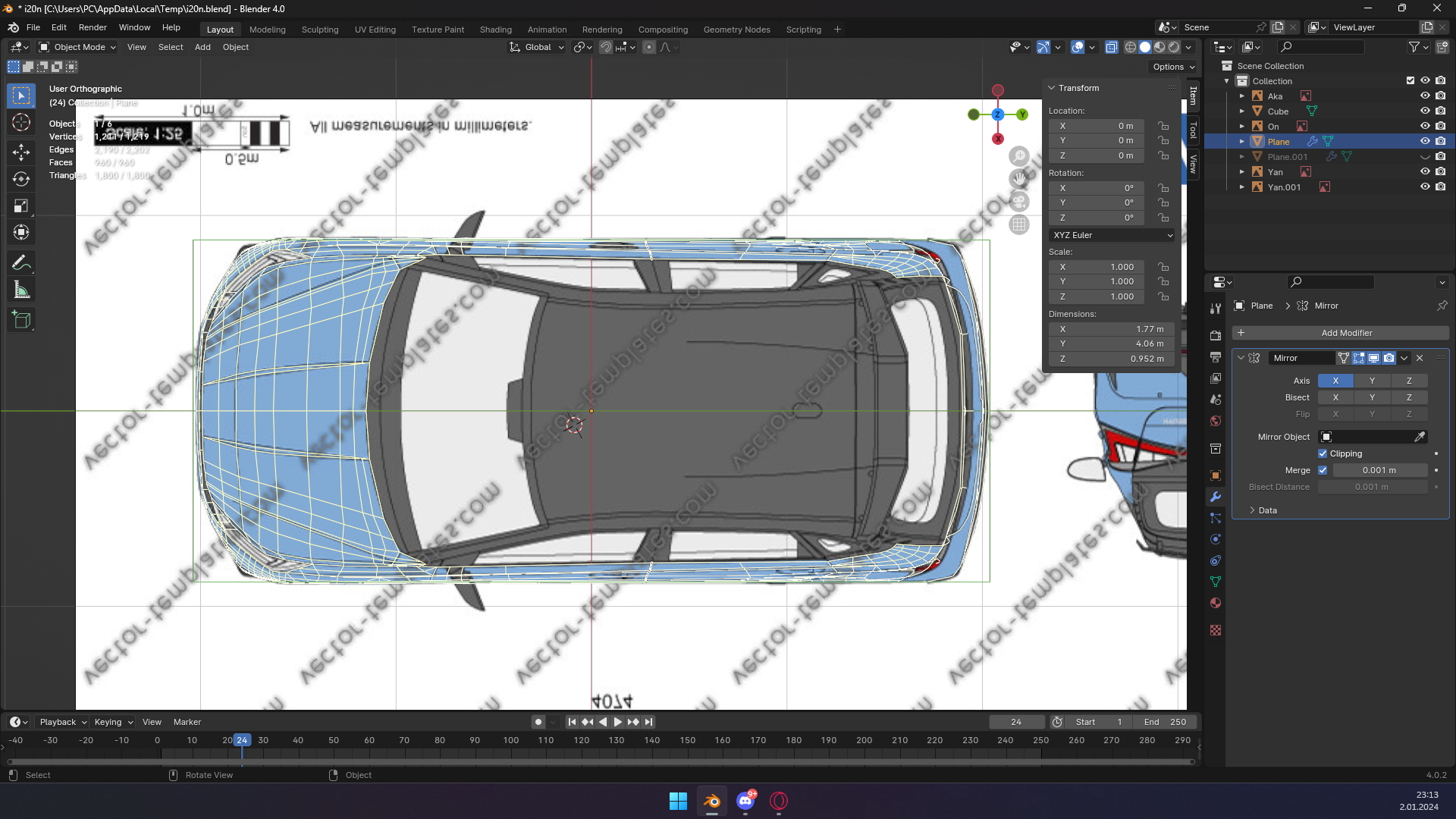This screenshot has height=819, width=1456.
Task: Switch to the Sculpting workspace tab
Action: point(319,30)
